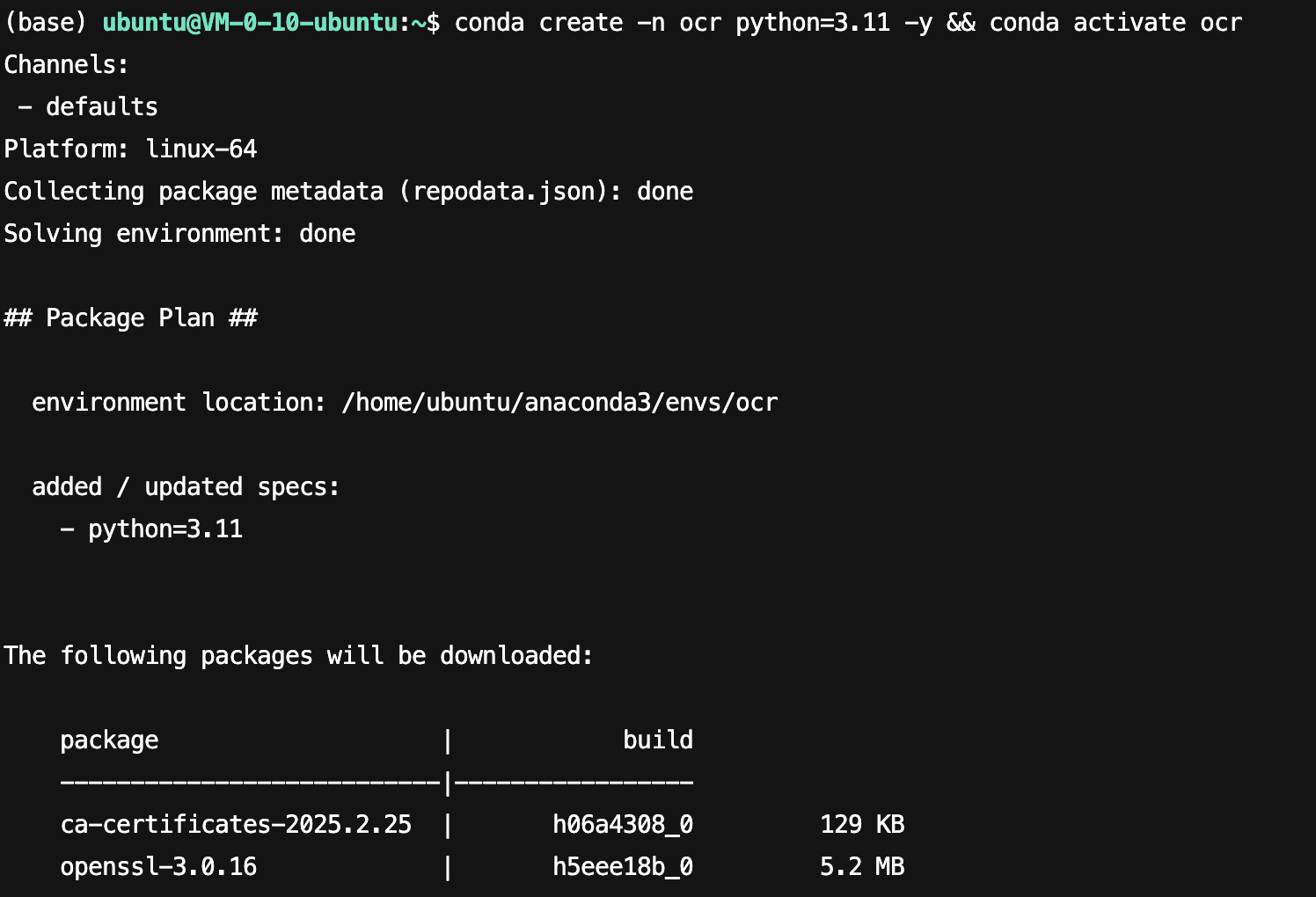Click the following packages will be downloaded line
The height and width of the screenshot is (897, 1316).
pos(299,655)
